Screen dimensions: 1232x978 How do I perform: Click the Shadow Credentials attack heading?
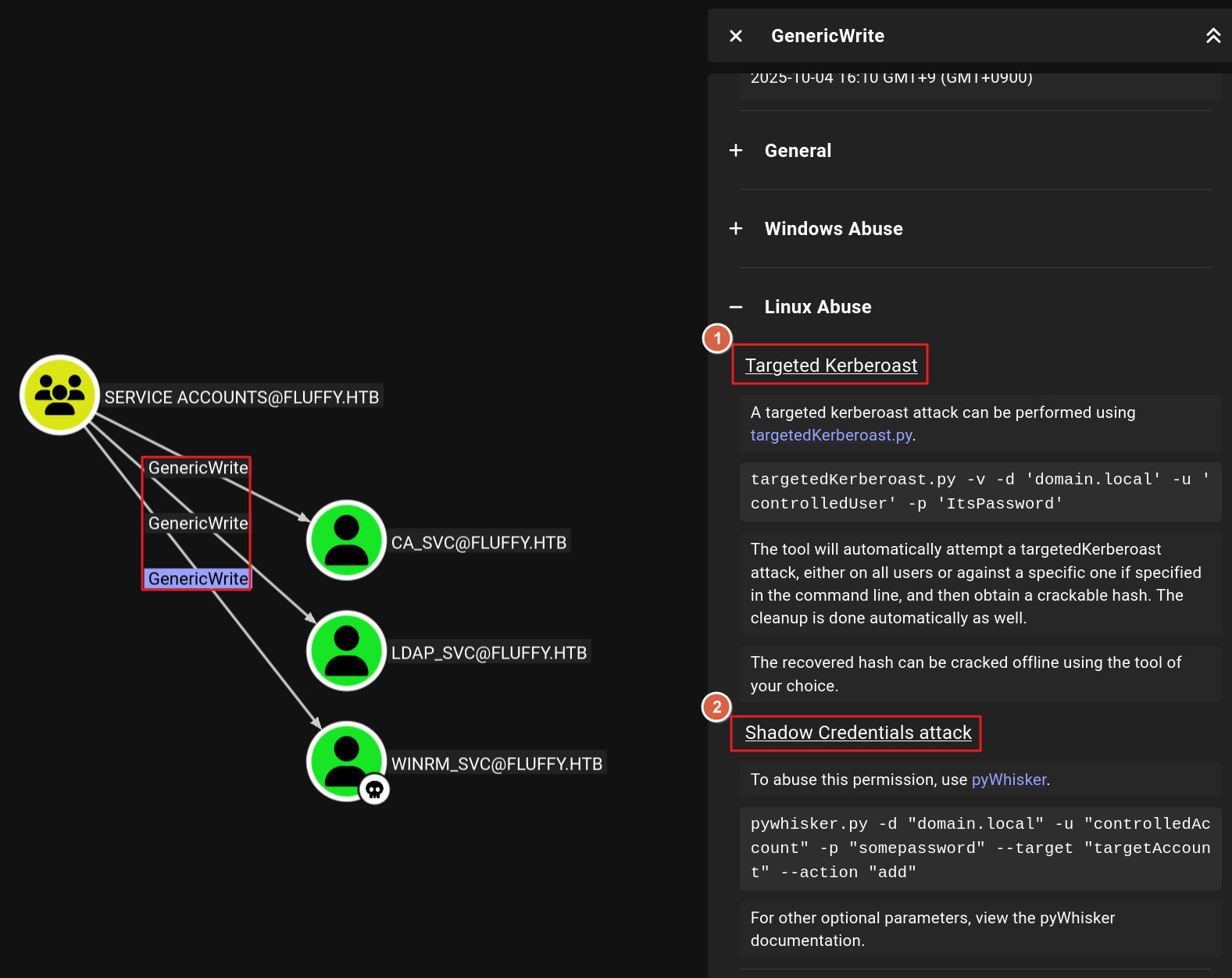[x=857, y=733]
